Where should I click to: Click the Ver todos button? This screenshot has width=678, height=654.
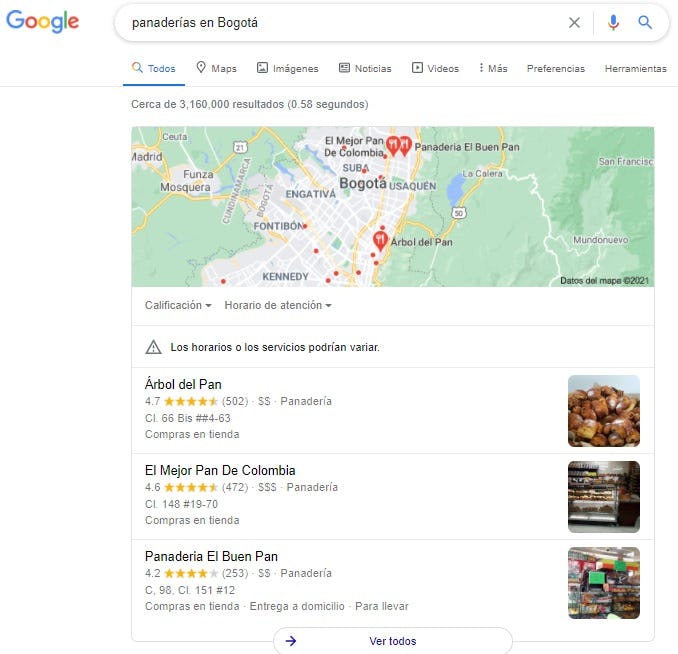point(393,641)
